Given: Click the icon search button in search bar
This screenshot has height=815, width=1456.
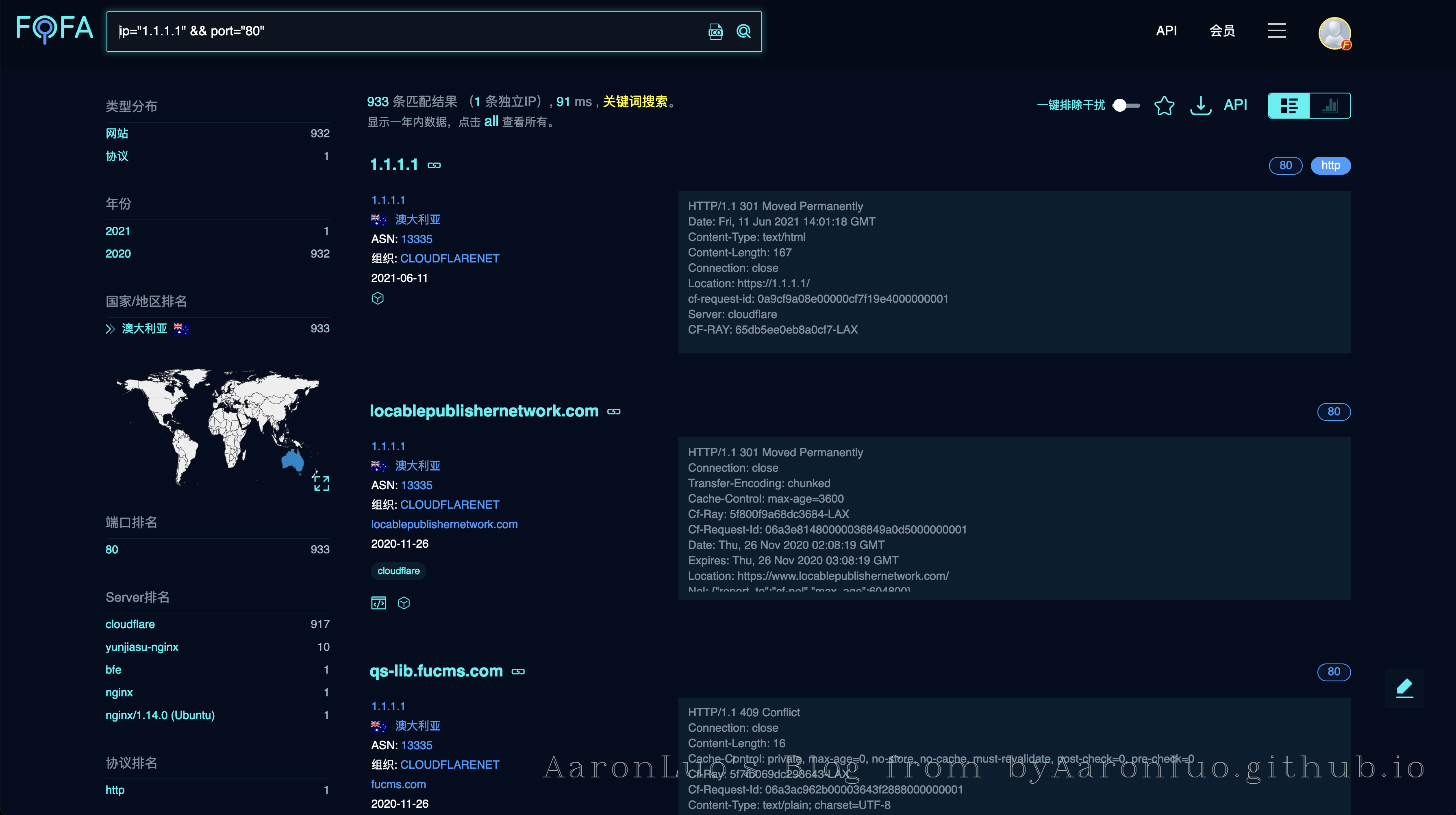Looking at the screenshot, I should 715,32.
